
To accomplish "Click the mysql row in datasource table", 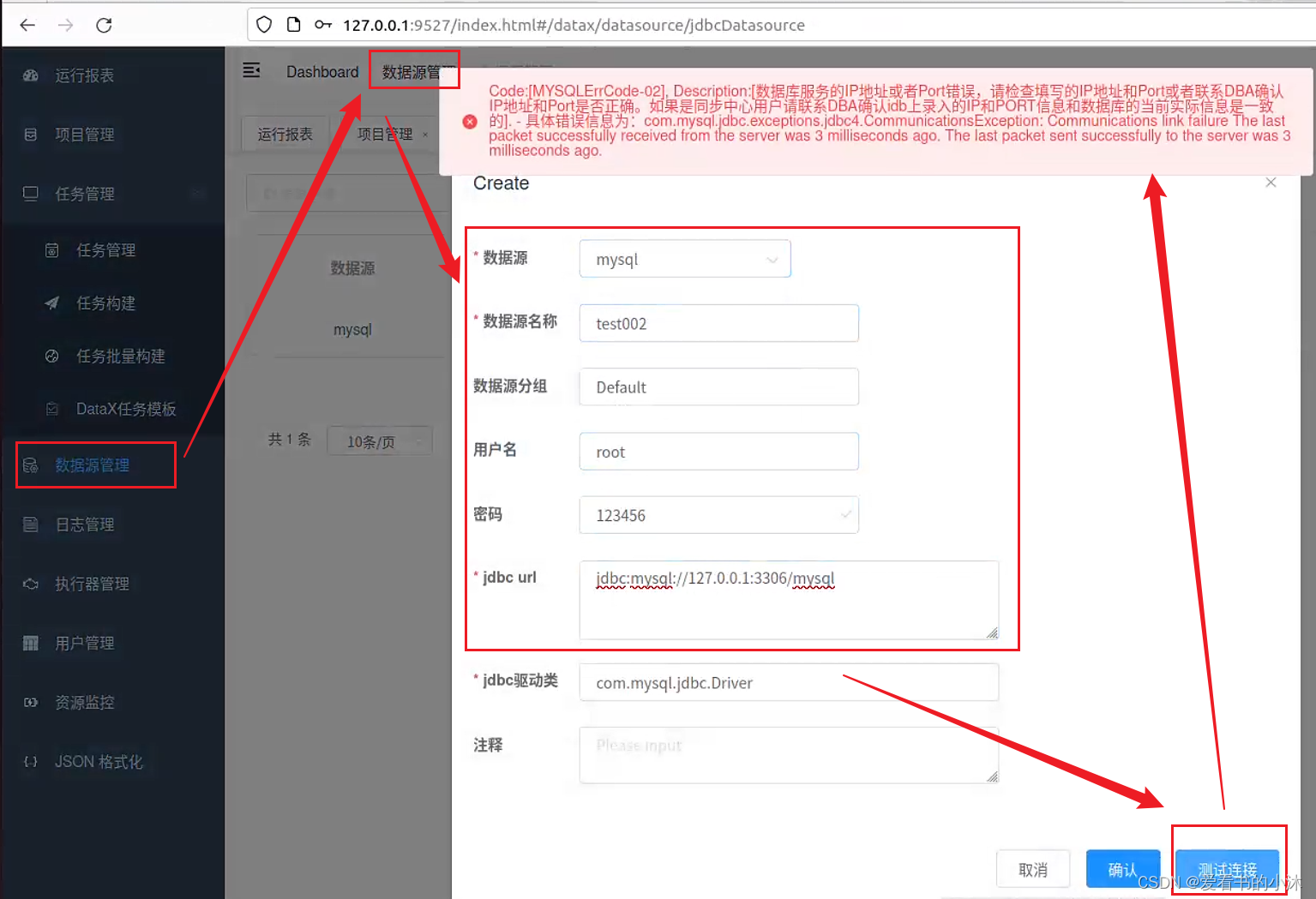I will [x=352, y=329].
